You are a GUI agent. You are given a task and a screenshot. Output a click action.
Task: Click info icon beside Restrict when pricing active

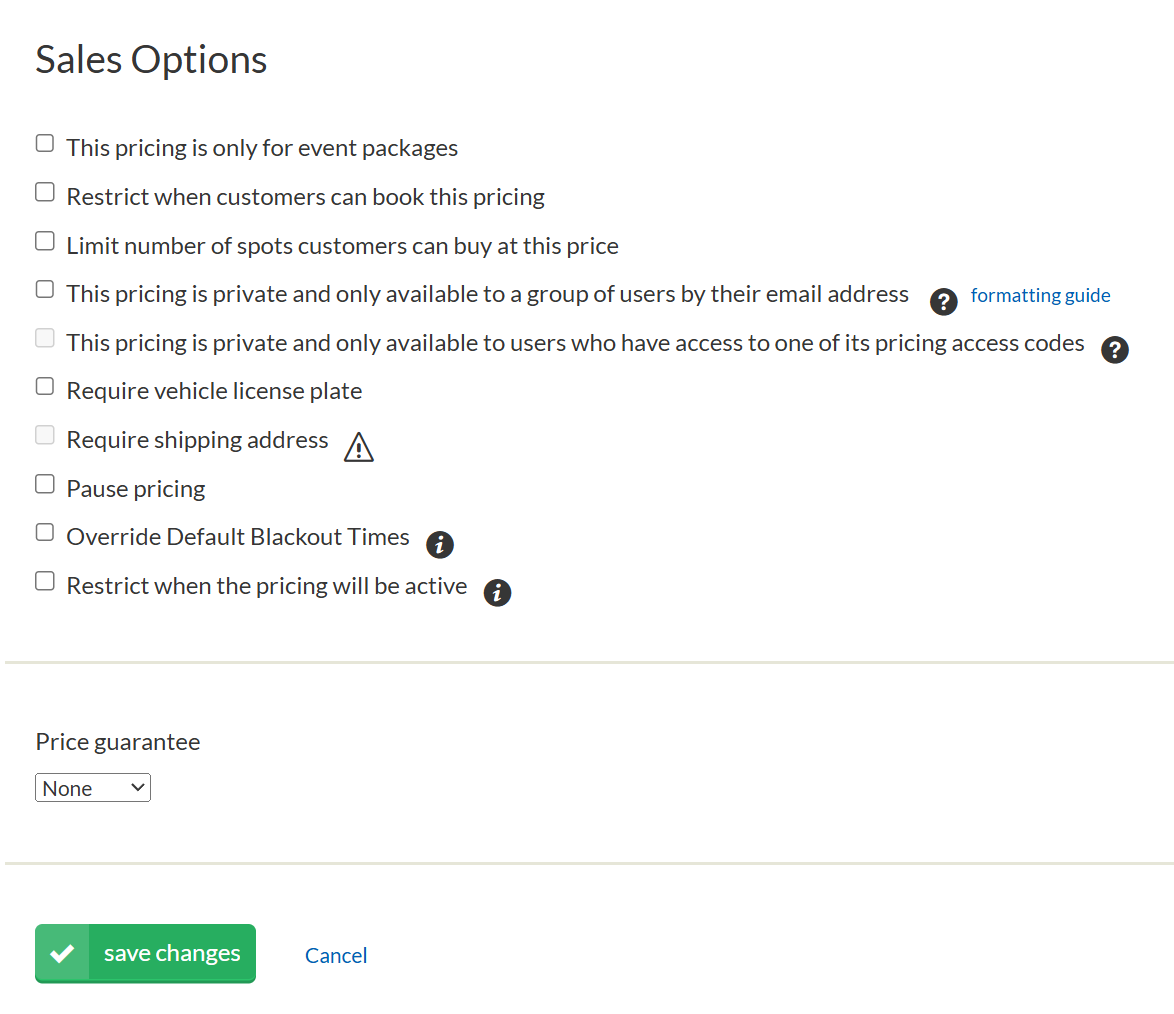tap(497, 593)
